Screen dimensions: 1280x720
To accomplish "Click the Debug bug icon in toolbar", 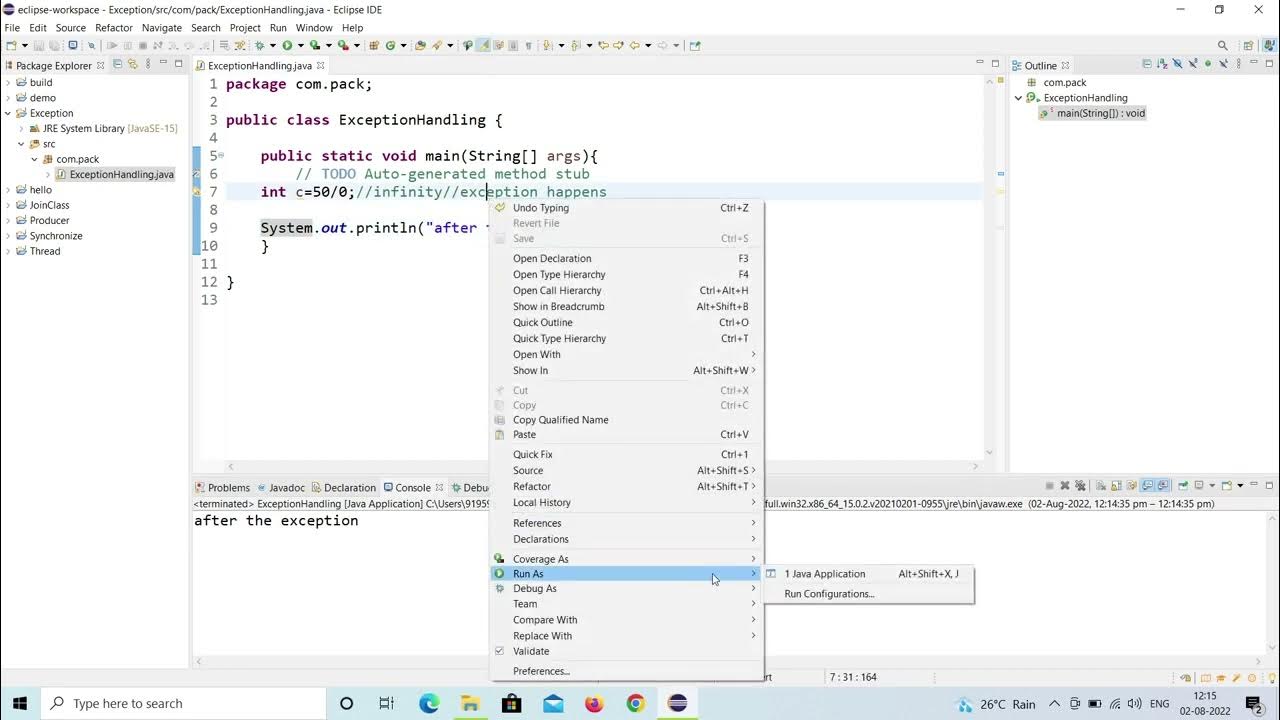I will 259,45.
